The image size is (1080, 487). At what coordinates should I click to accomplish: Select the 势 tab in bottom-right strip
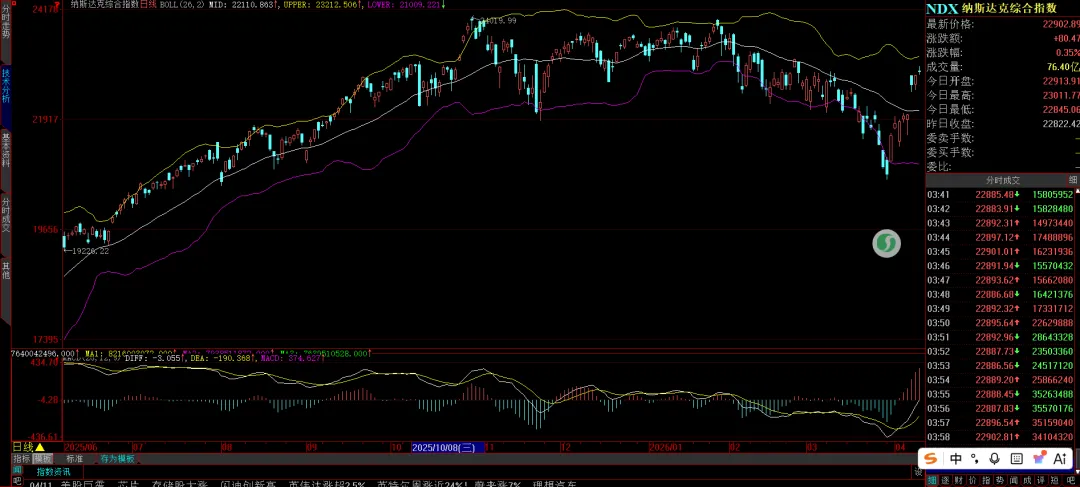pyautogui.click(x=999, y=480)
